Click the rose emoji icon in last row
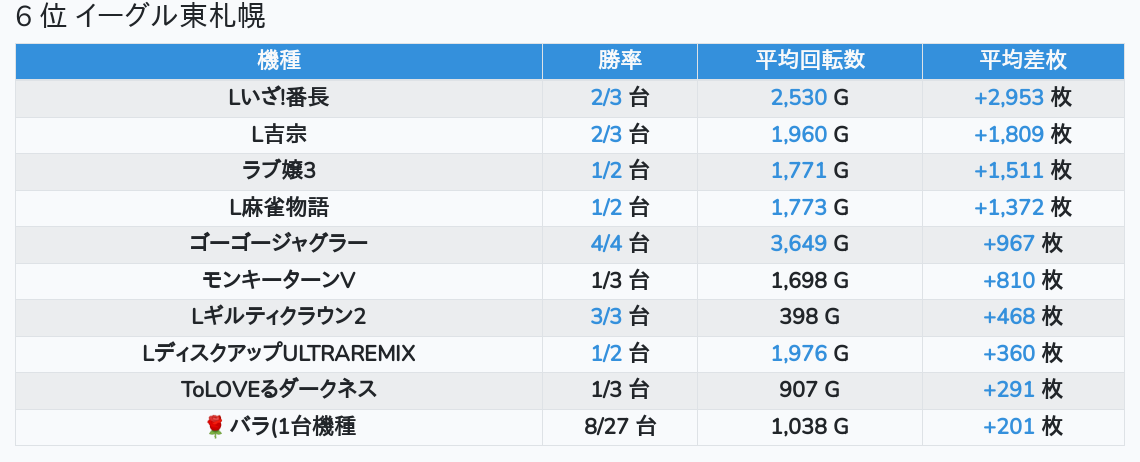The height and width of the screenshot is (462, 1140). tap(214, 427)
